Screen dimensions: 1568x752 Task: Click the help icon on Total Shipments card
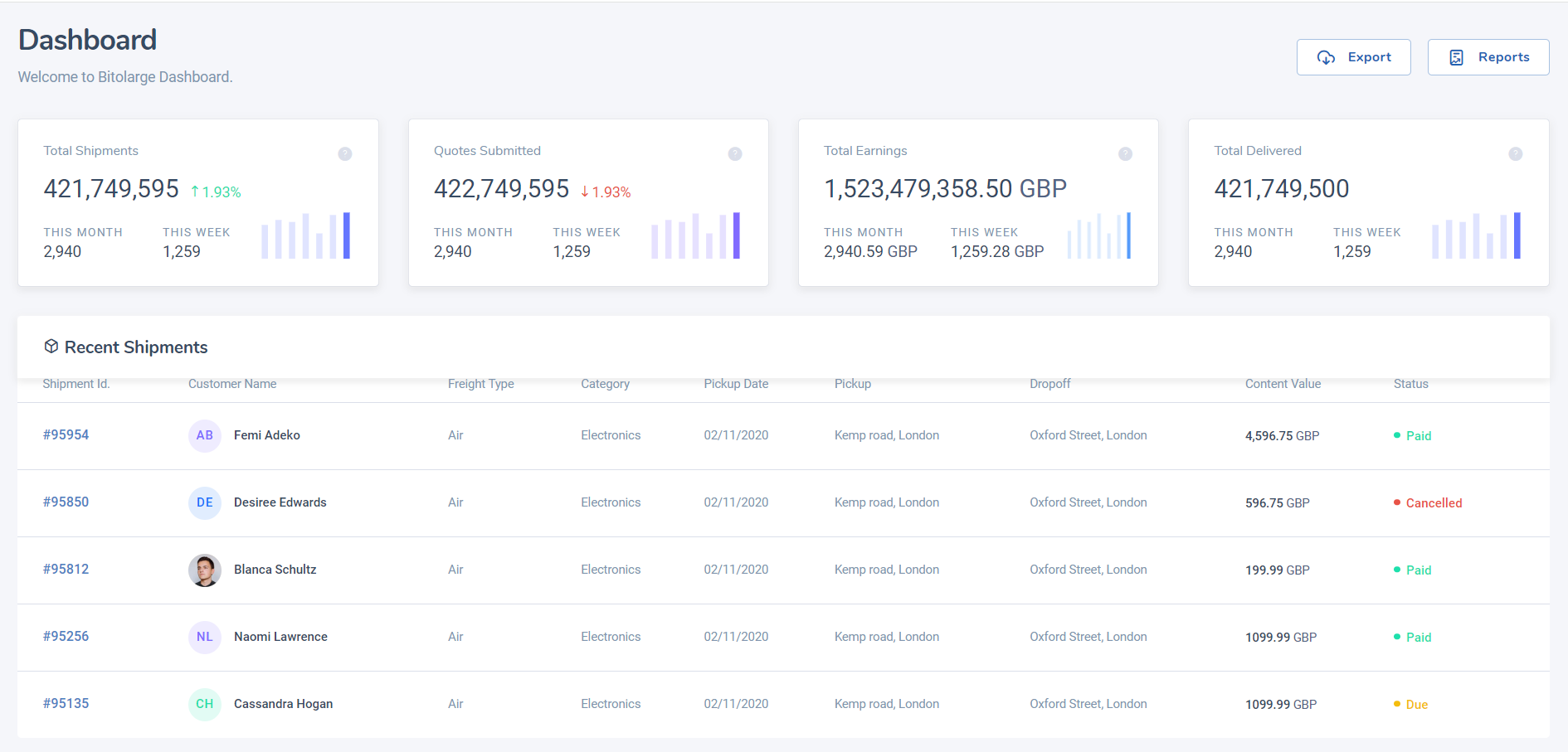[345, 154]
